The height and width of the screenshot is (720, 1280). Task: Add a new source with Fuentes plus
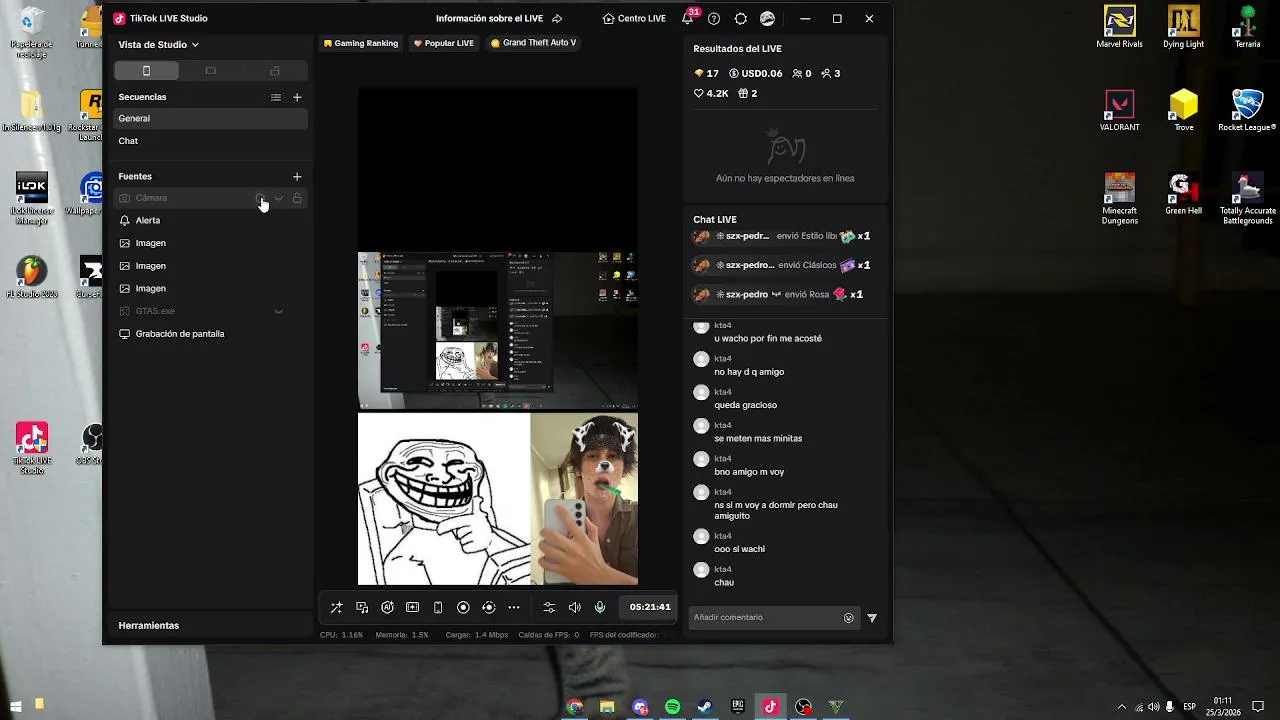click(x=297, y=176)
